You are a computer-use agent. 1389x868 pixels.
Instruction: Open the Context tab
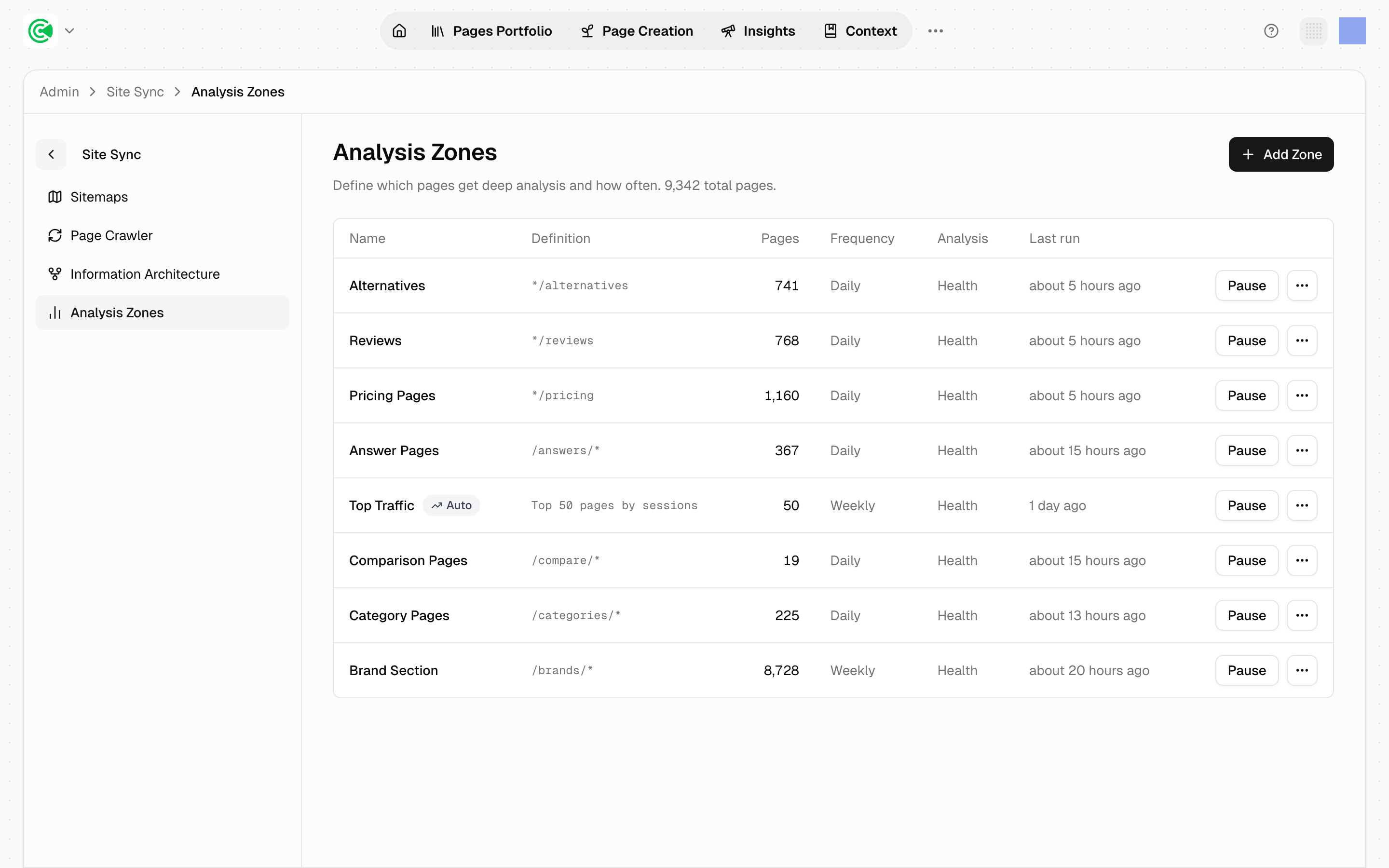point(860,31)
